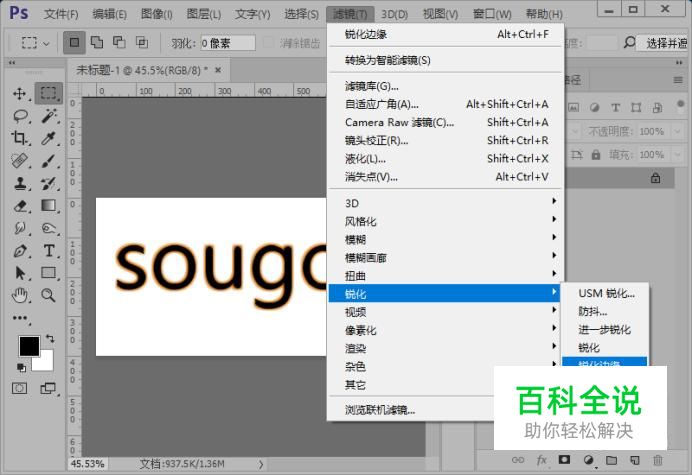
Task: Expand the 风格化 filter submenu
Action: tap(444, 221)
